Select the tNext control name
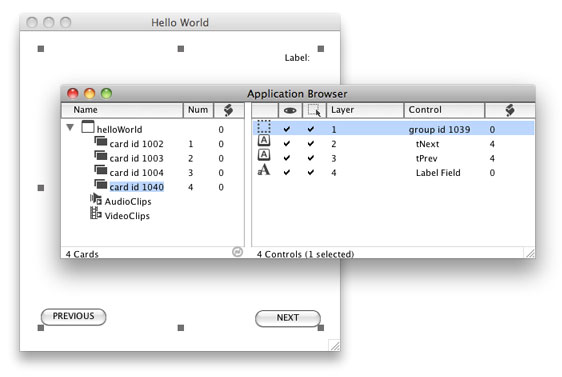Viewport: 562px width, 377px height. 427,144
